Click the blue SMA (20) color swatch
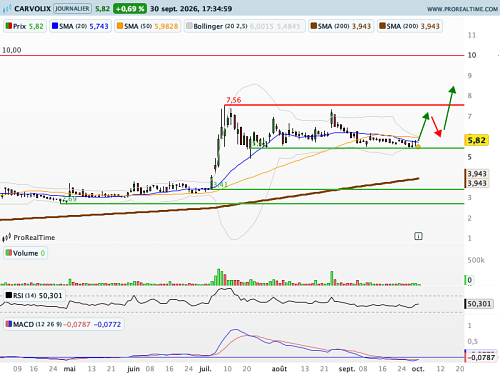Screen dimensions: 500x375 tap(55, 26)
